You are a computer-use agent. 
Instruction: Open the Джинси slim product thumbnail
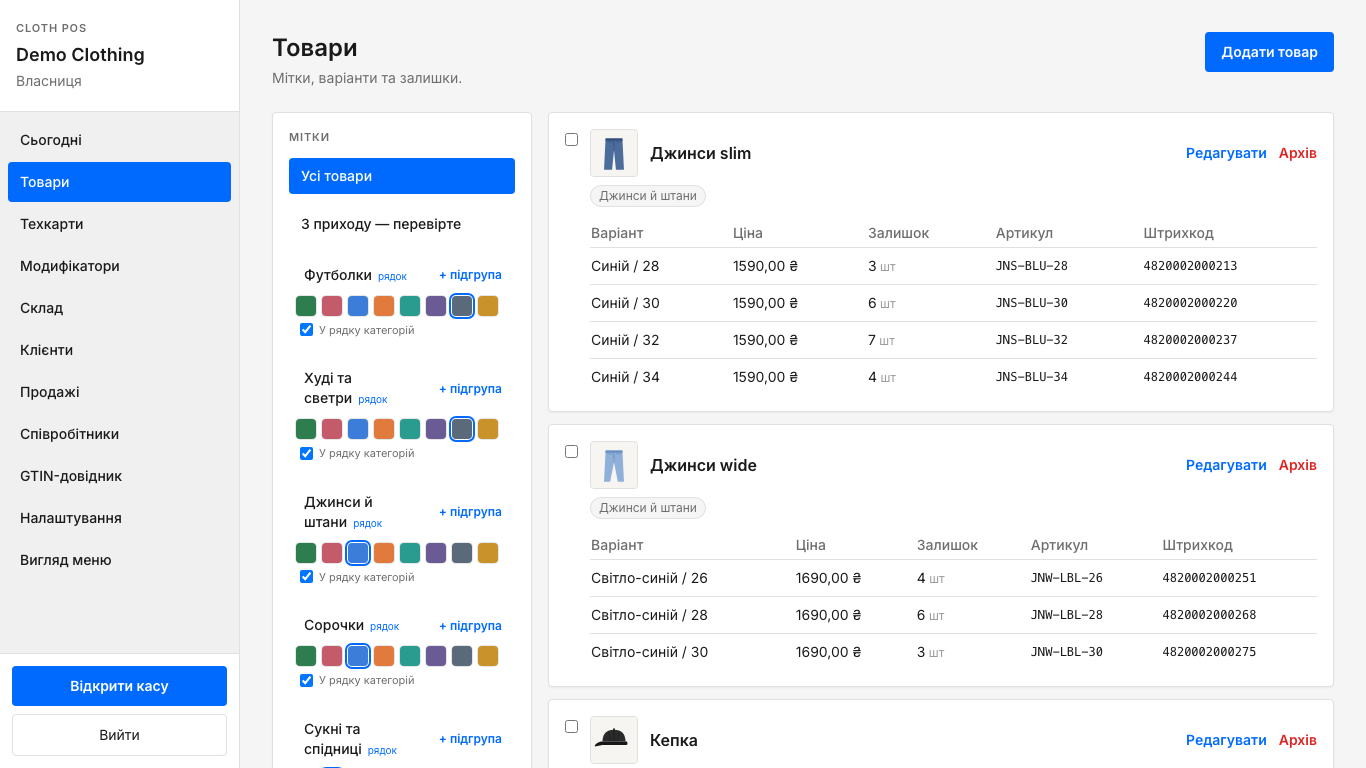click(614, 153)
